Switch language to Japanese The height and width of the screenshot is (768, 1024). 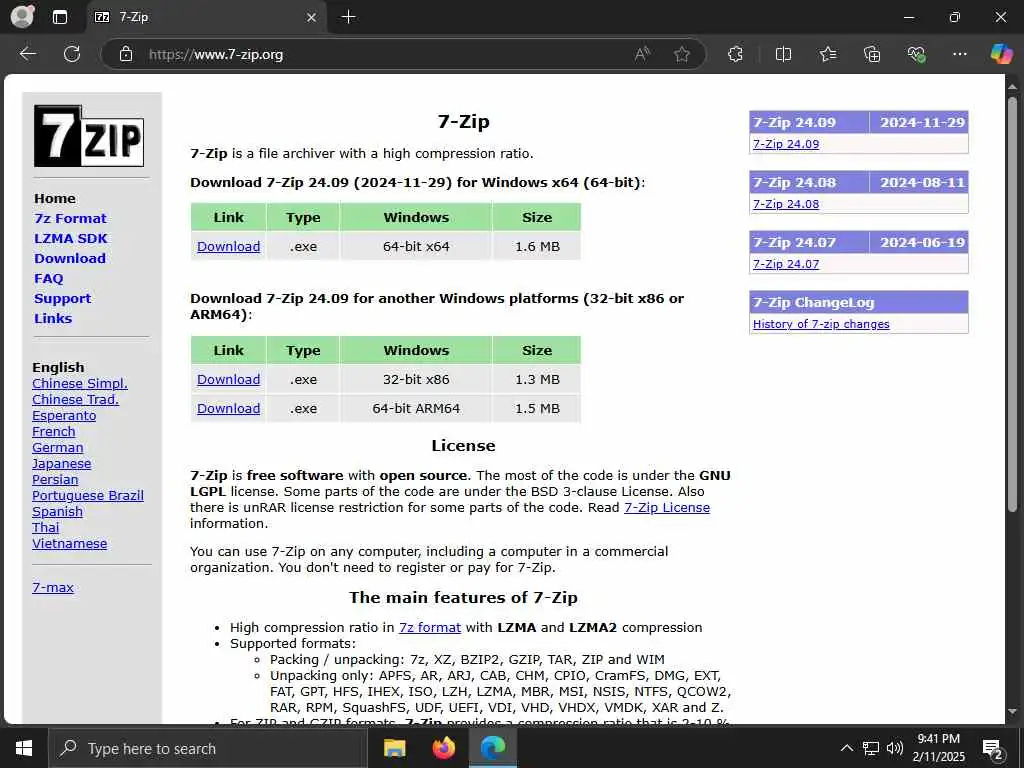pos(61,464)
